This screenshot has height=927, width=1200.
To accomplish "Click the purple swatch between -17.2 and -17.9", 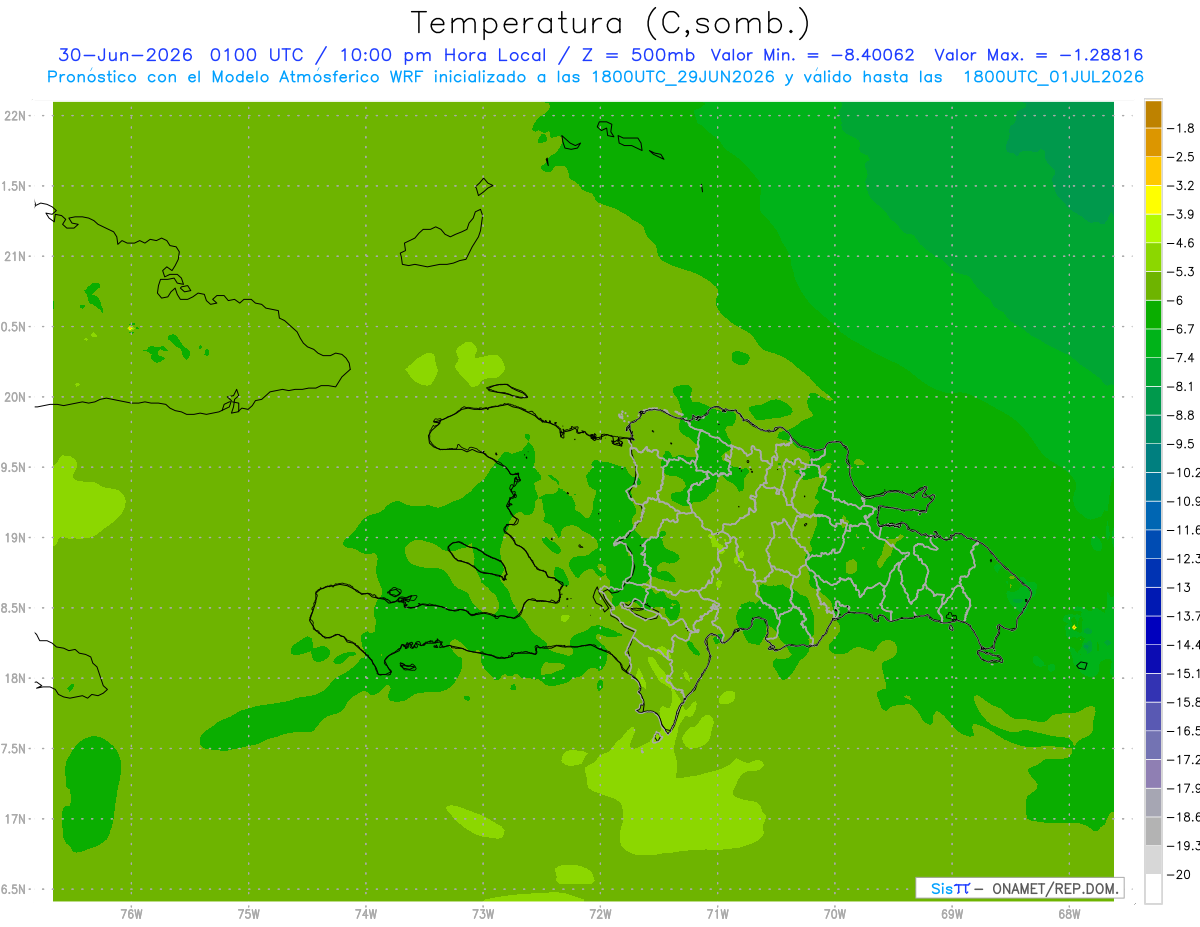I will pos(1153,774).
